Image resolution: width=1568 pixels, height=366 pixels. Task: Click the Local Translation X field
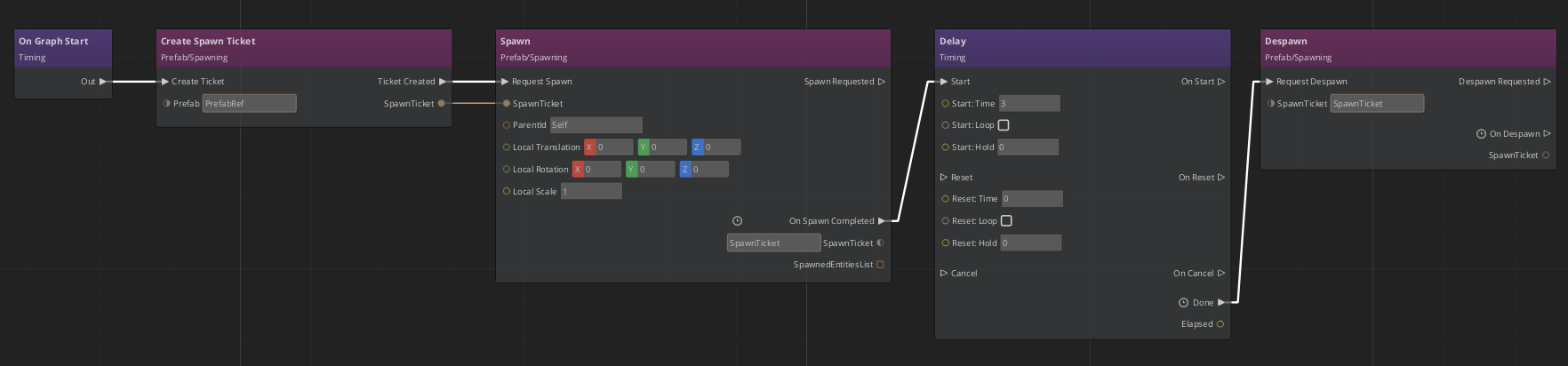(x=613, y=147)
